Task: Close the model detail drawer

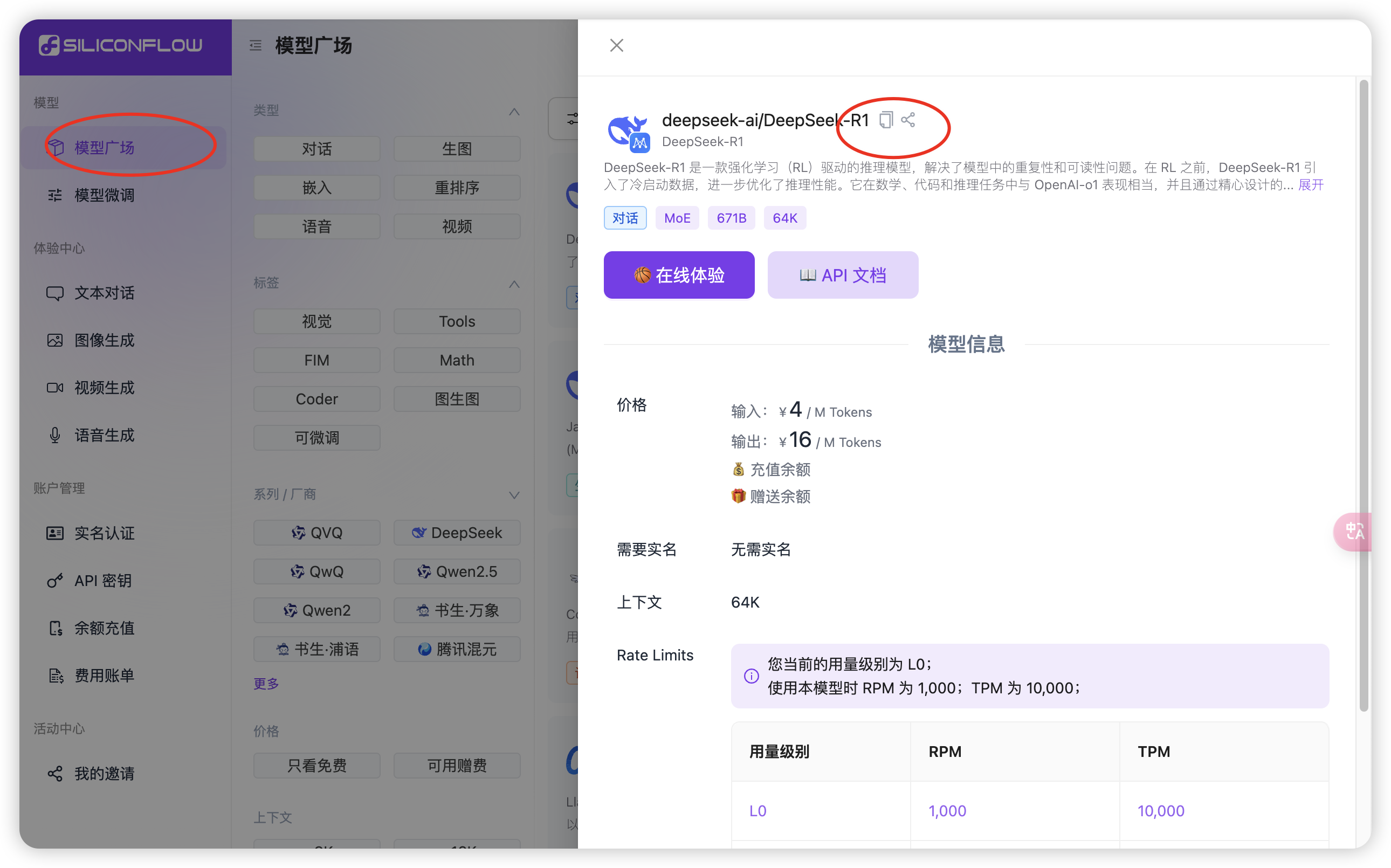Action: 617,45
